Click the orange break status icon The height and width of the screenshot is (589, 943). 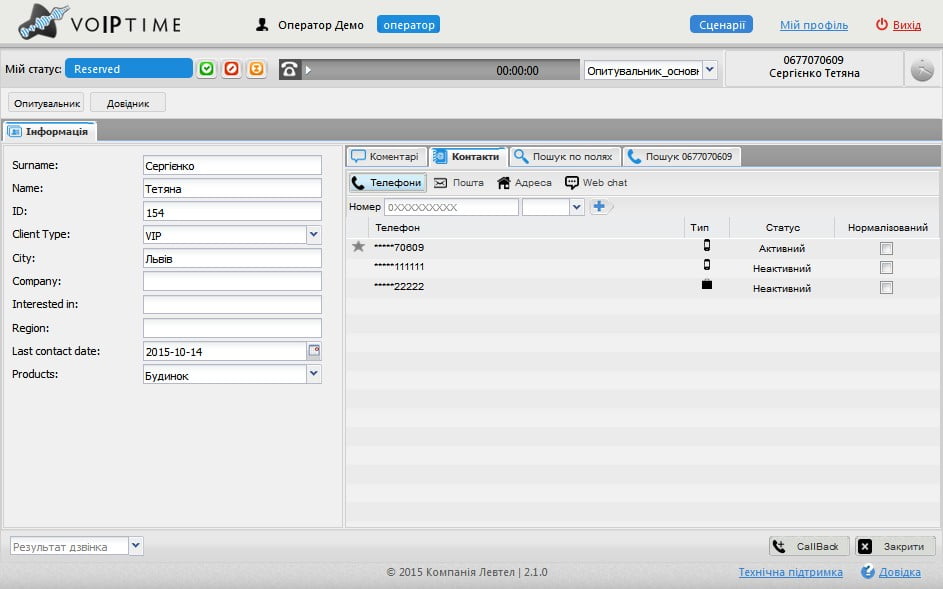point(256,69)
